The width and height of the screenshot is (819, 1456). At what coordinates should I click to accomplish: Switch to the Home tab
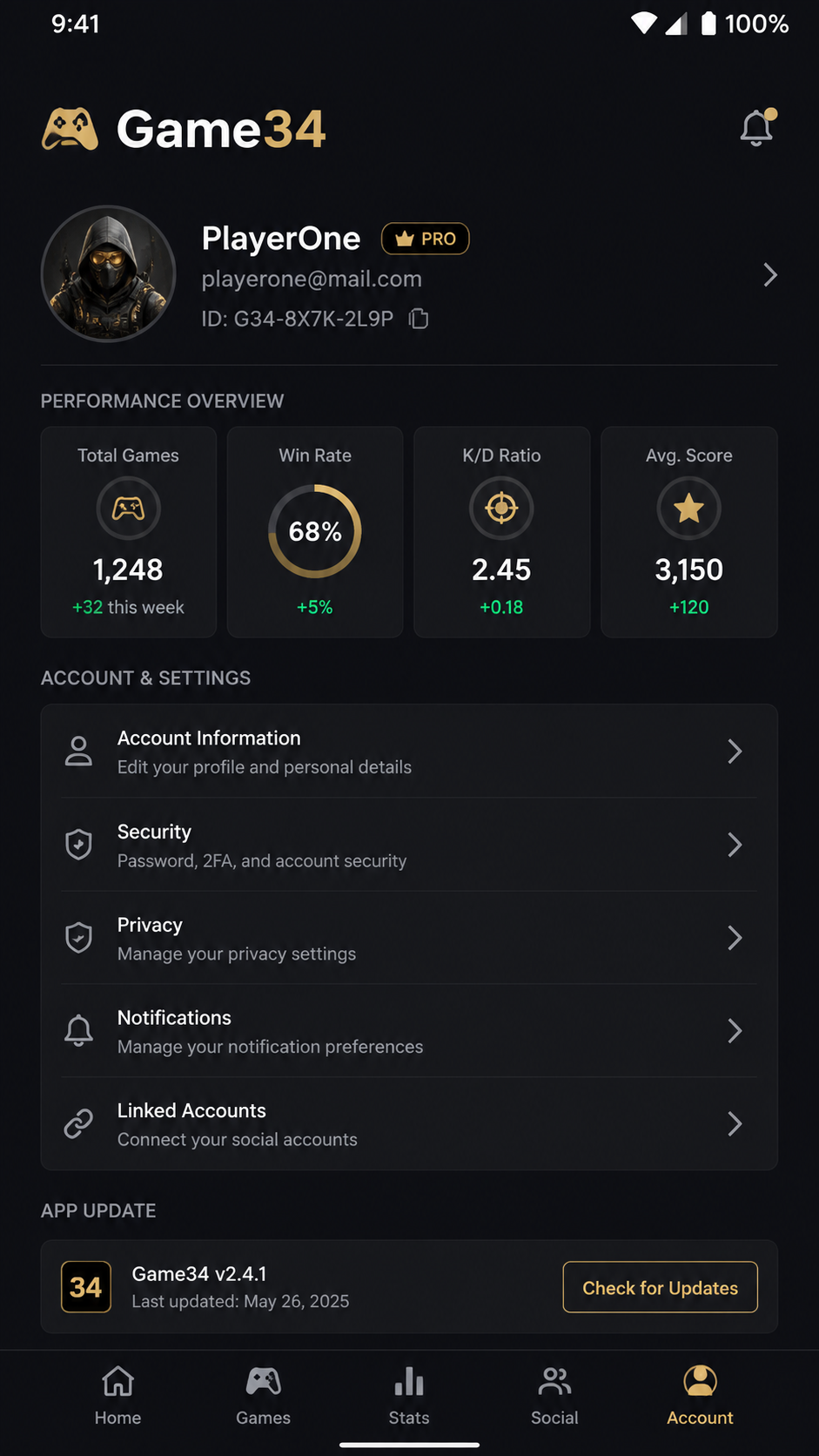[x=117, y=1395]
